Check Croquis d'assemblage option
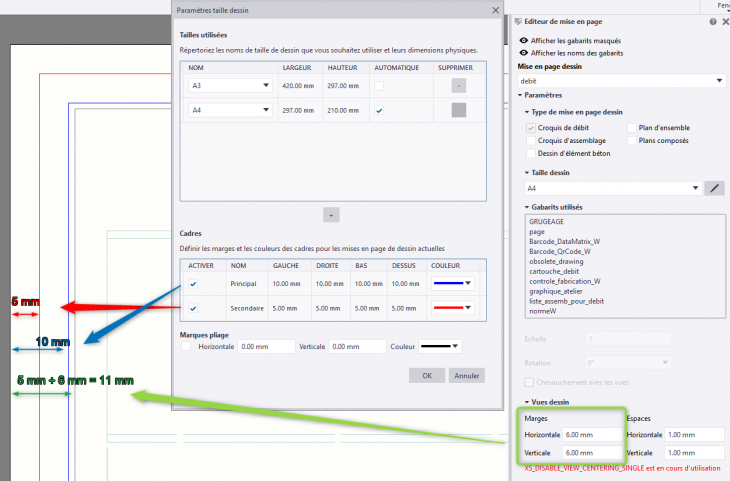Viewport: 730px width, 481px height. (531, 141)
